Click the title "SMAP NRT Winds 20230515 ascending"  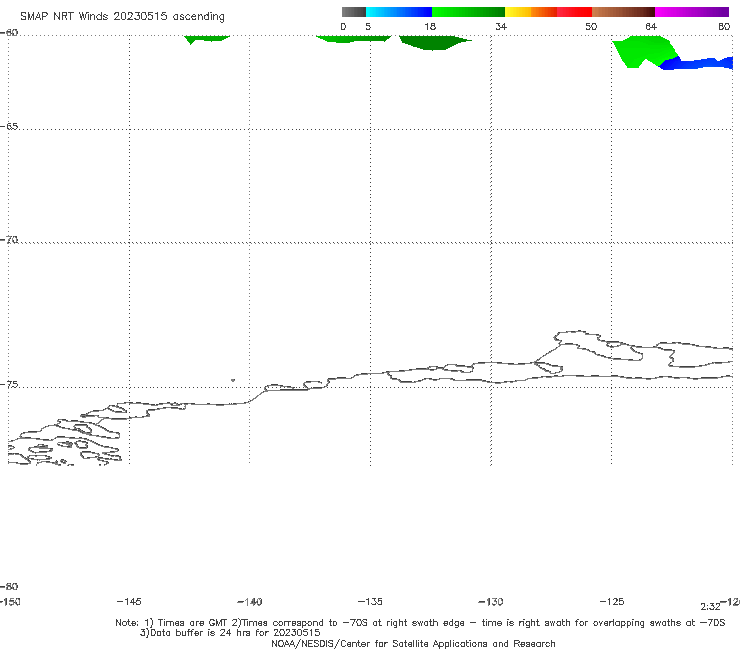pos(122,16)
